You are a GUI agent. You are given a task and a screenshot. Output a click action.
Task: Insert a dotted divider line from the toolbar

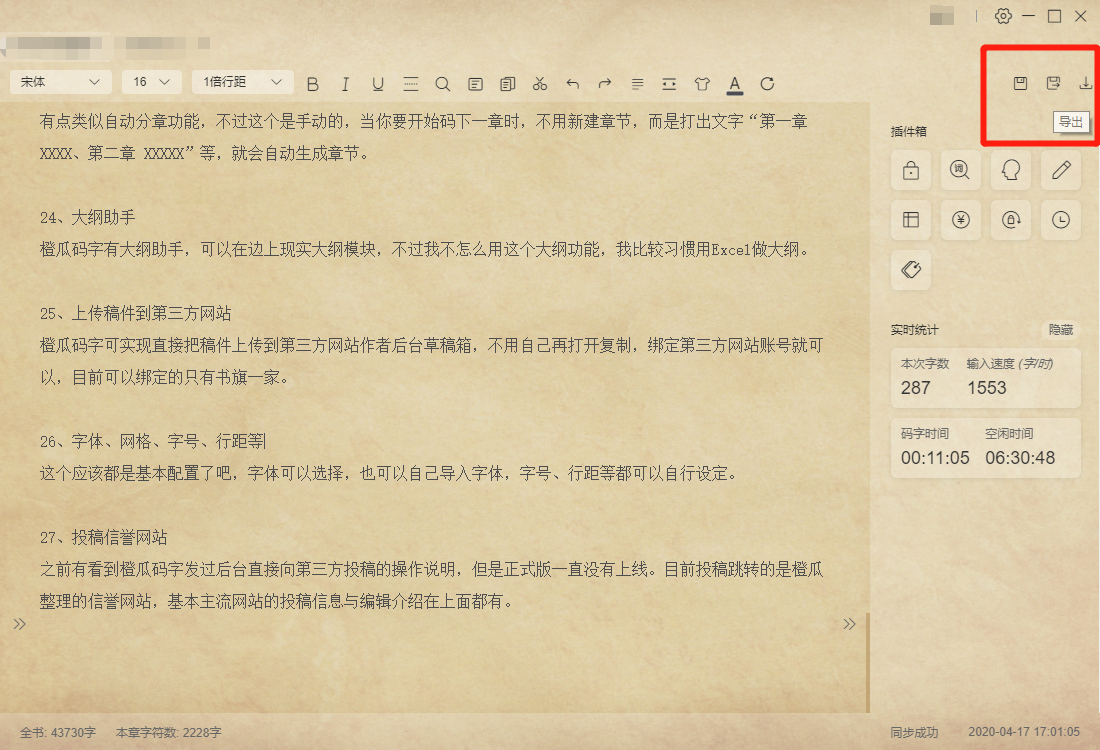coord(411,84)
